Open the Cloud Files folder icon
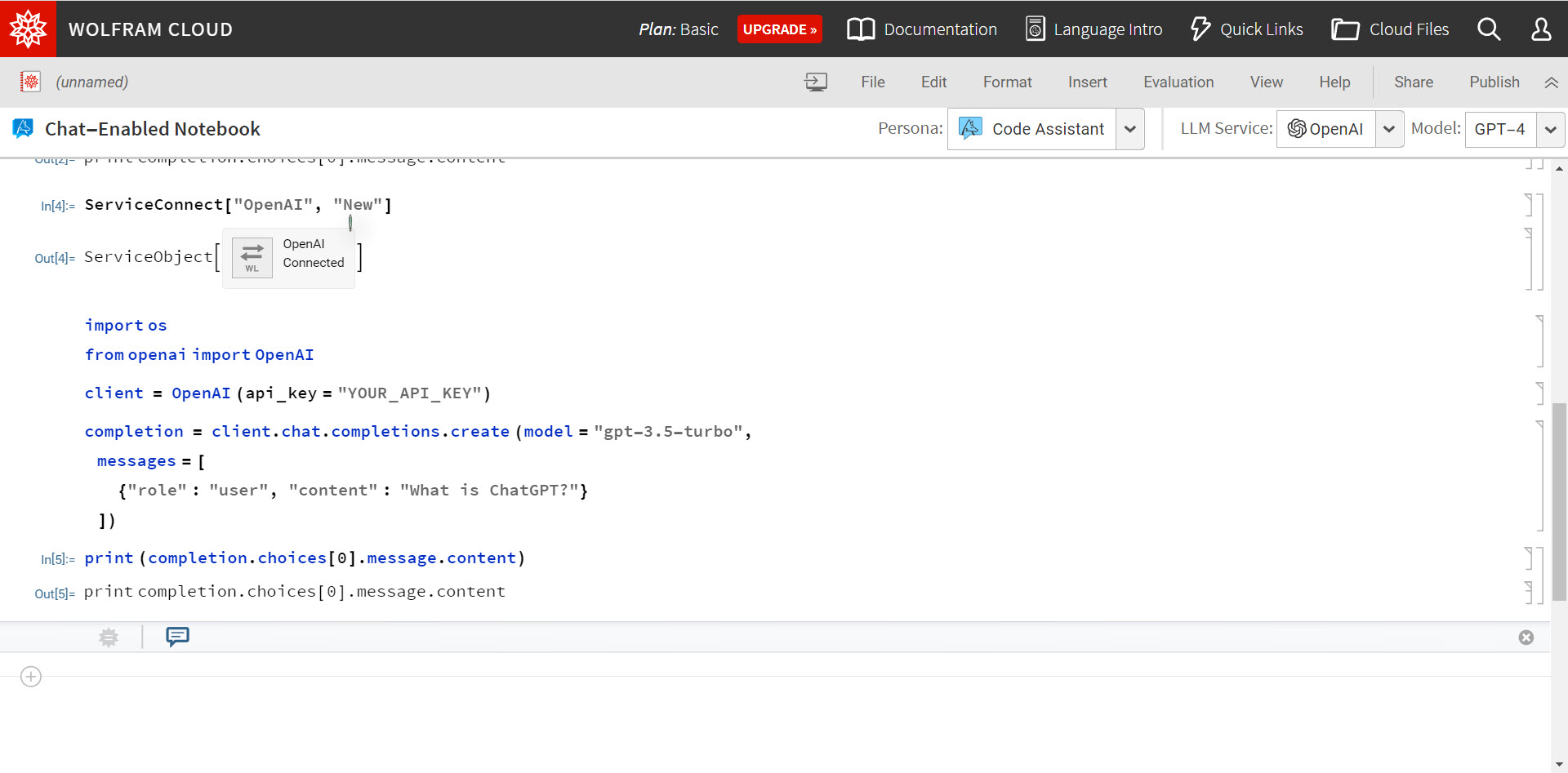The width and height of the screenshot is (1568, 773). (1345, 29)
